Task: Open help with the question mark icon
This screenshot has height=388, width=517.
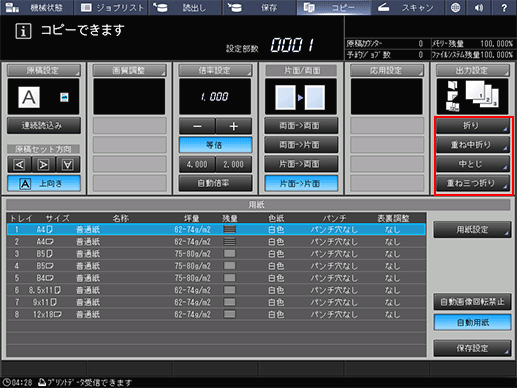Action: pos(504,7)
